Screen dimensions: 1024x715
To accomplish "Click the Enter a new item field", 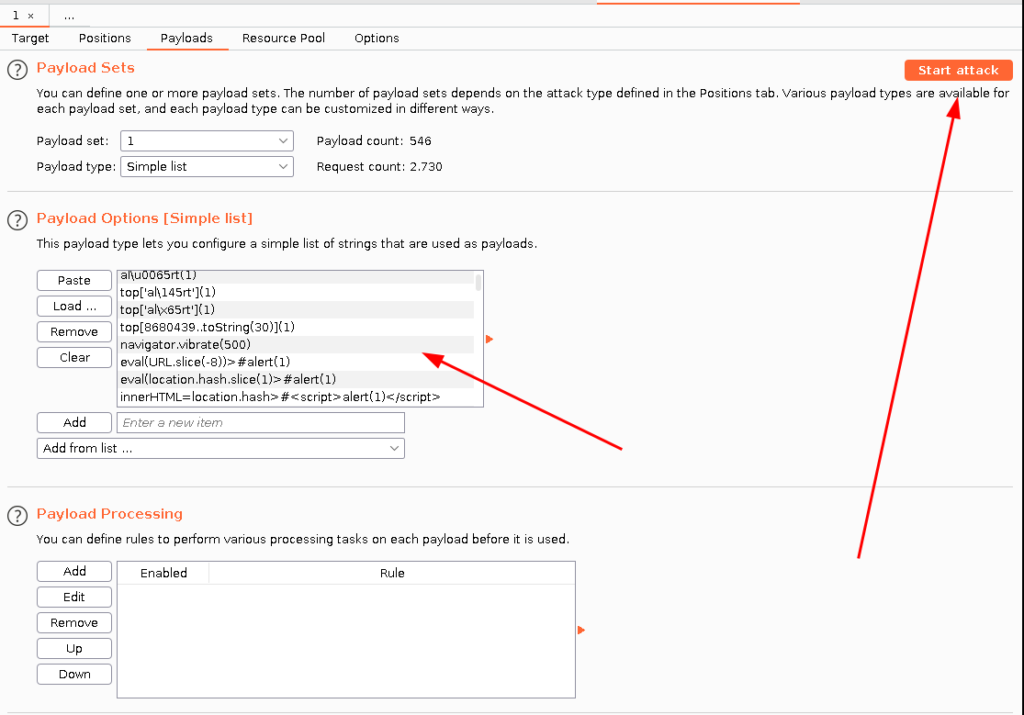I will (261, 422).
